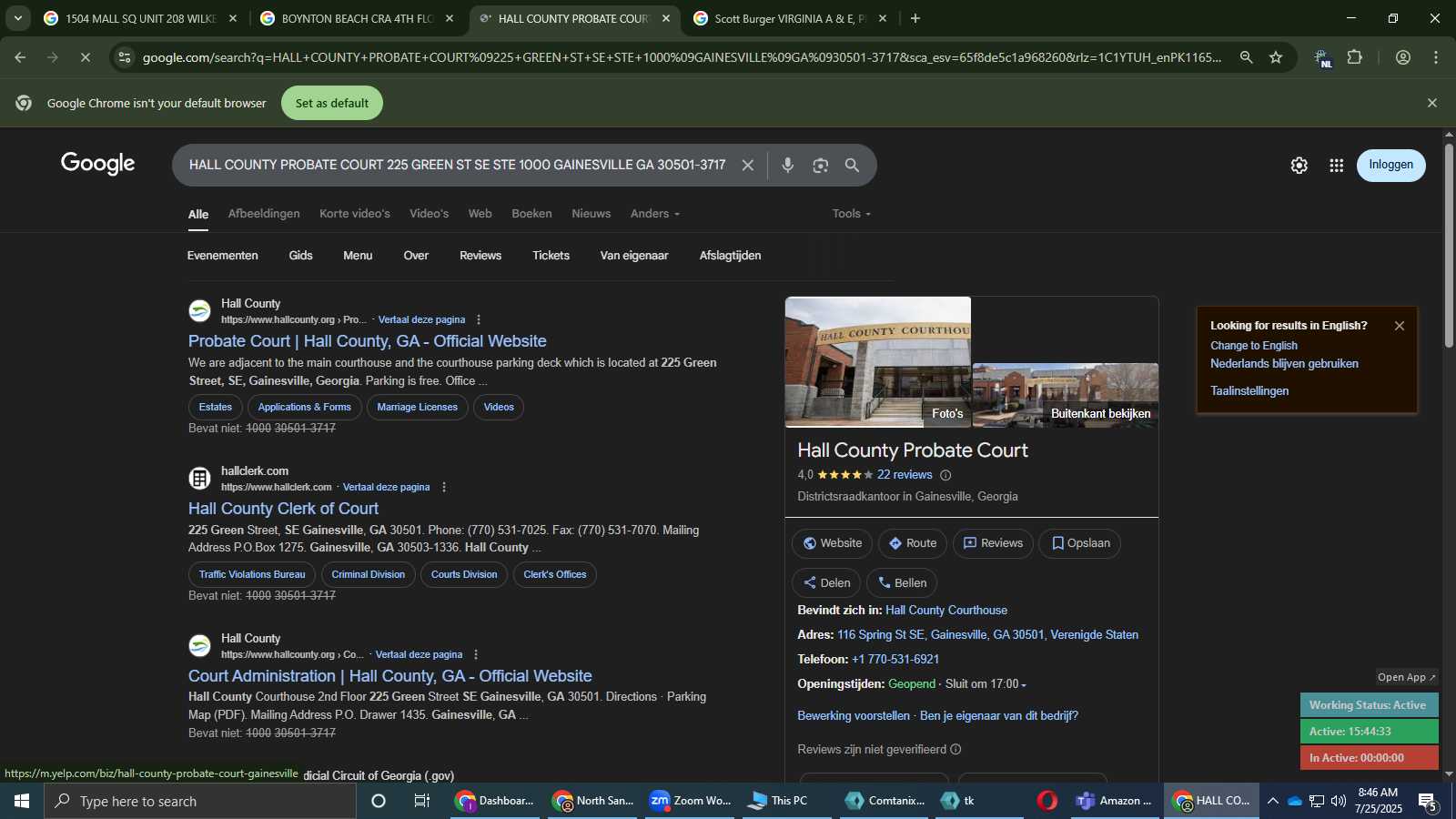The image size is (1456, 819).
Task: Click inside the Google search input field
Action: point(457,165)
